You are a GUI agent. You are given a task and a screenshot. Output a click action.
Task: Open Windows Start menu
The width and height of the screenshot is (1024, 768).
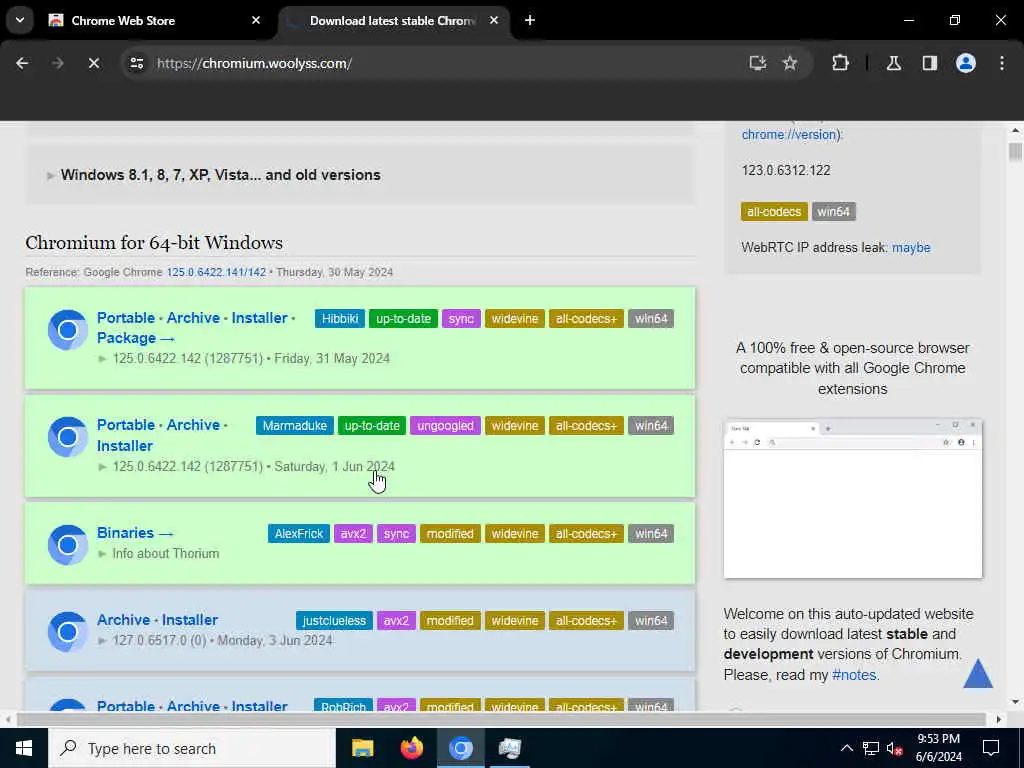(24, 748)
